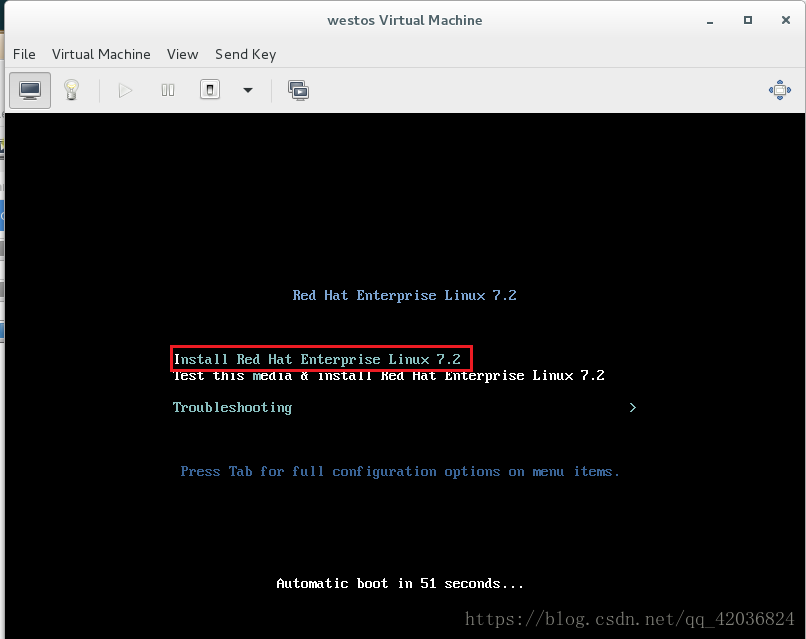Open the Send Key menu
The image size is (806, 639).
tap(246, 54)
